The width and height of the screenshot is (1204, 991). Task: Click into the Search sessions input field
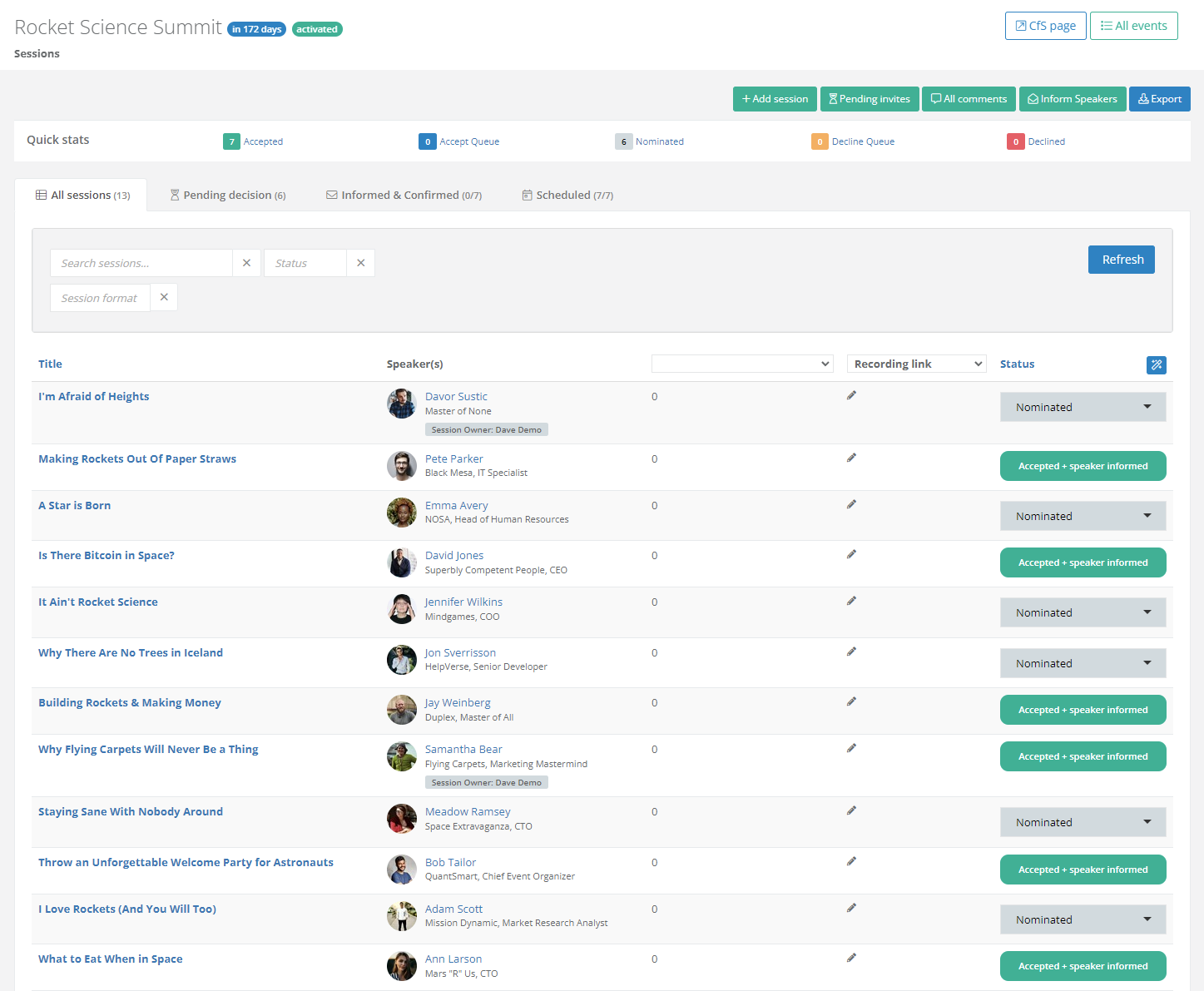tap(141, 263)
